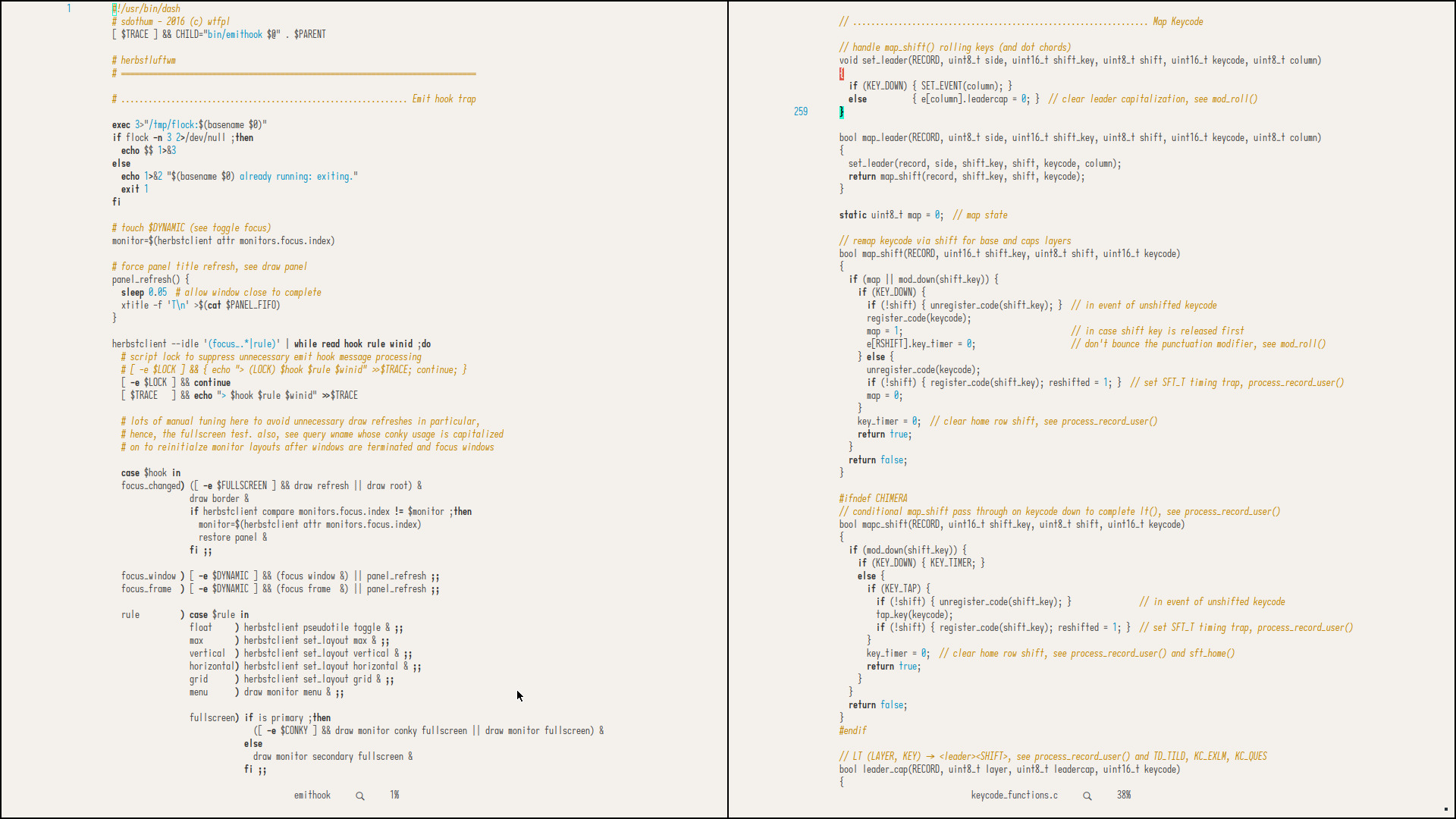The width and height of the screenshot is (1456, 819).
Task: Click the 'draw border &' line
Action: point(219,498)
